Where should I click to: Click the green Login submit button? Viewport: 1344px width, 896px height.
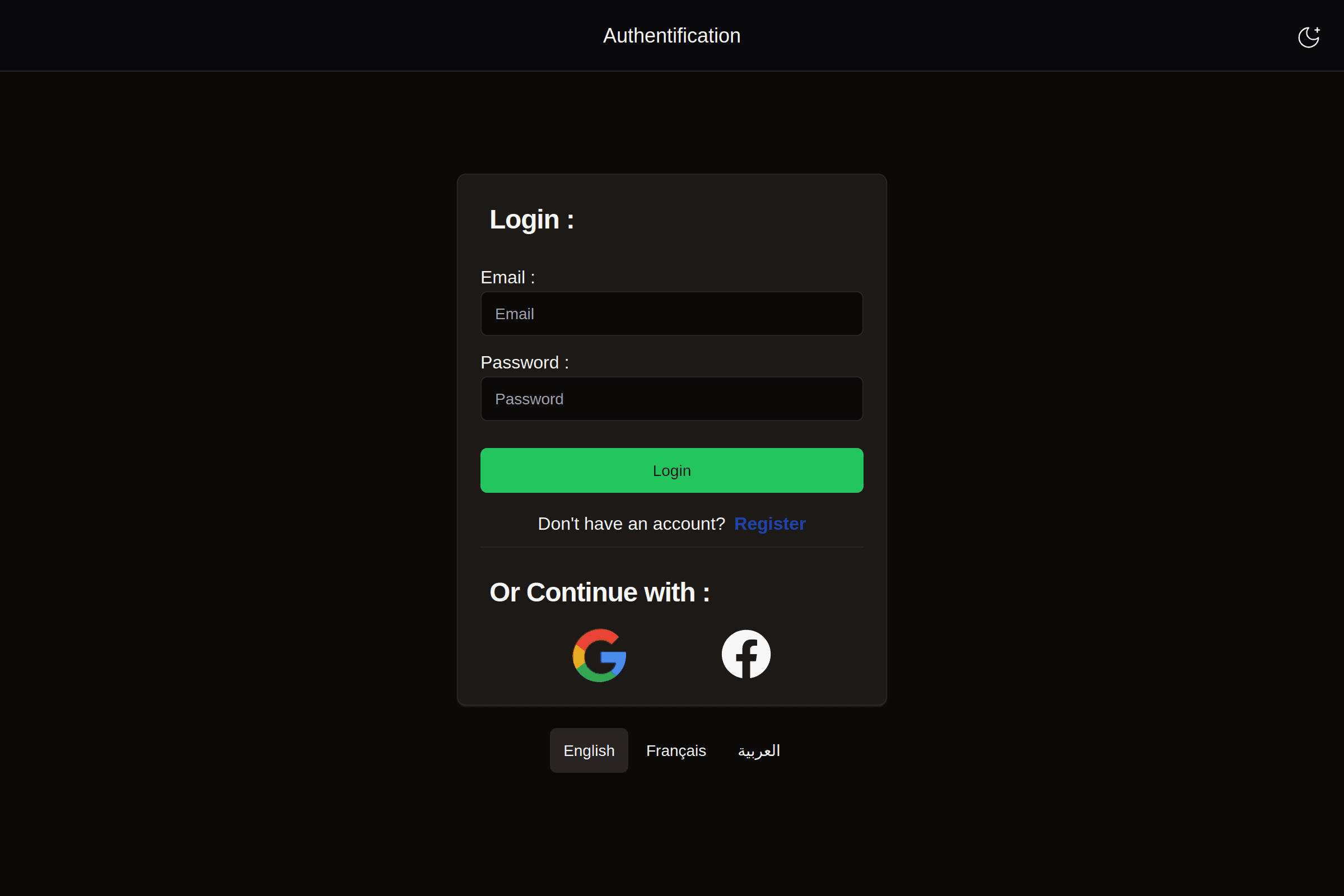tap(672, 470)
